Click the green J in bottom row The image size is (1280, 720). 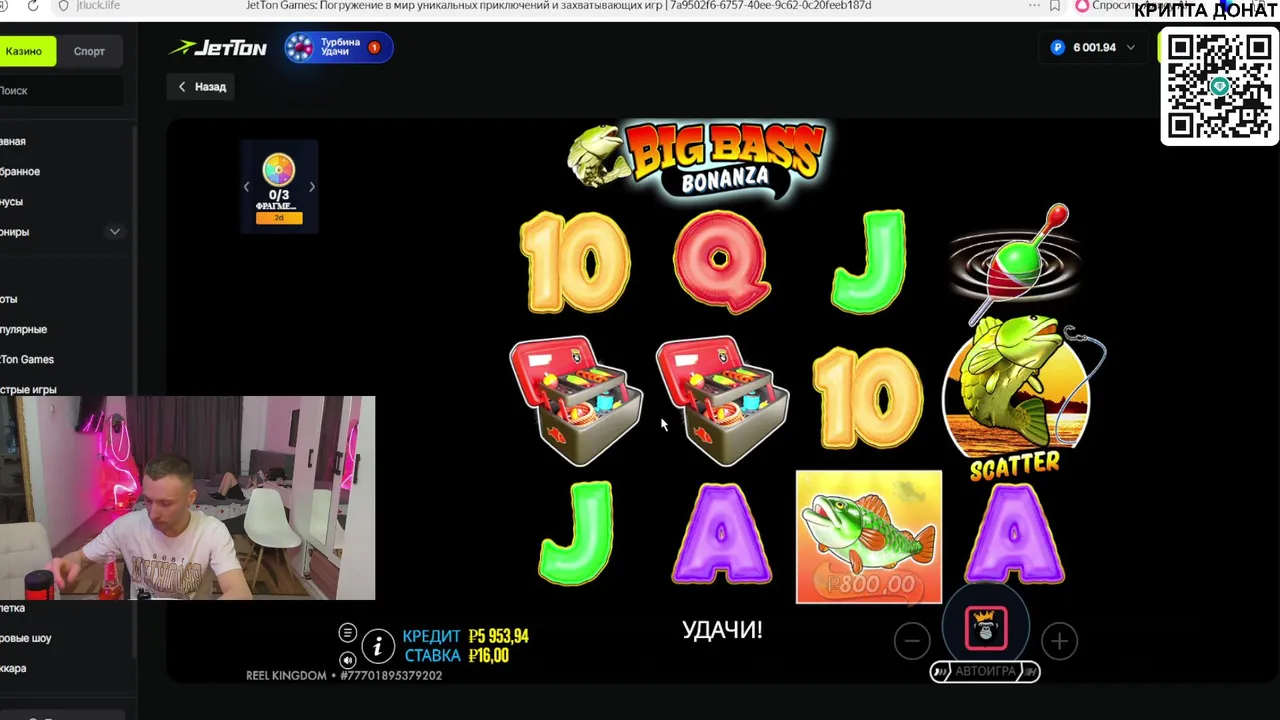(575, 533)
